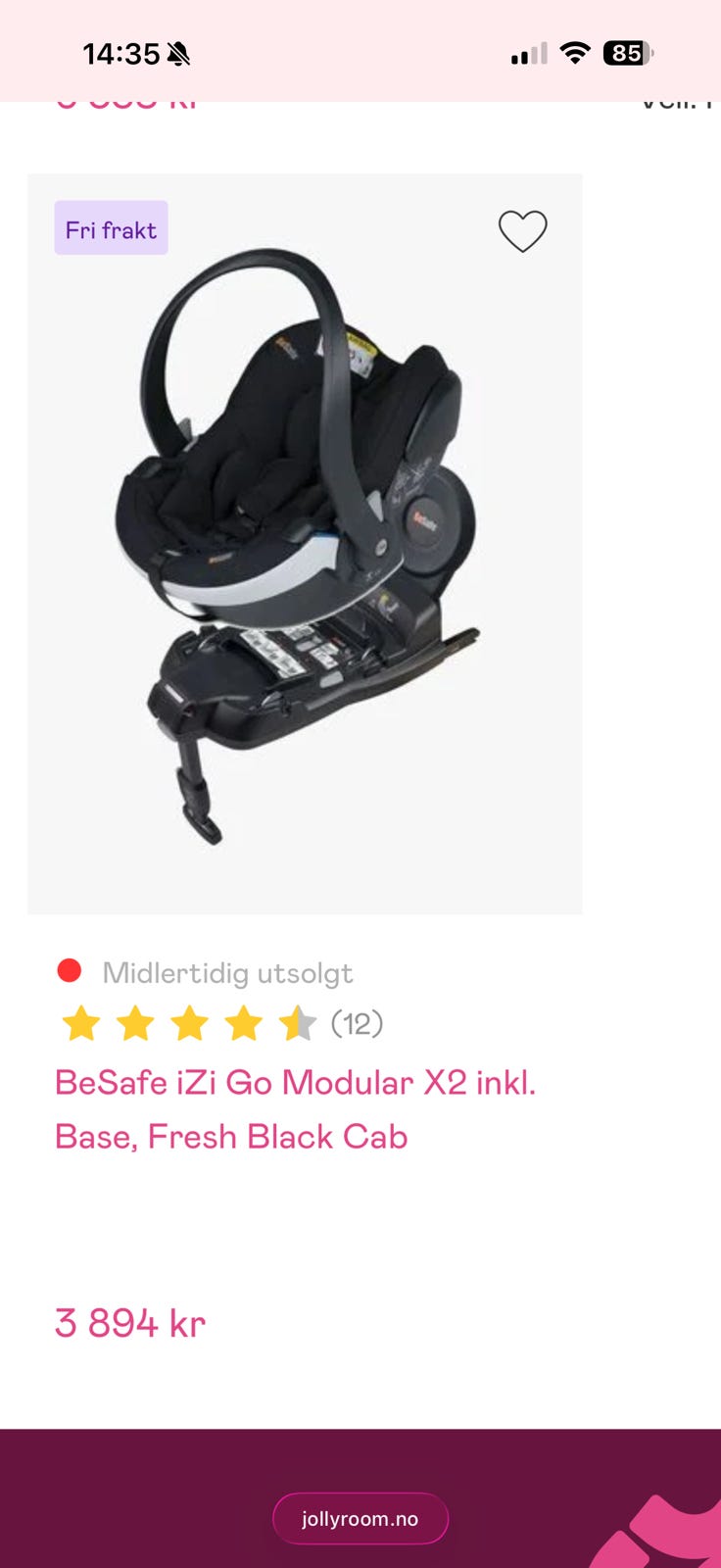Tap the fourth yellow rating star
721x1568 pixels.
point(243,1023)
